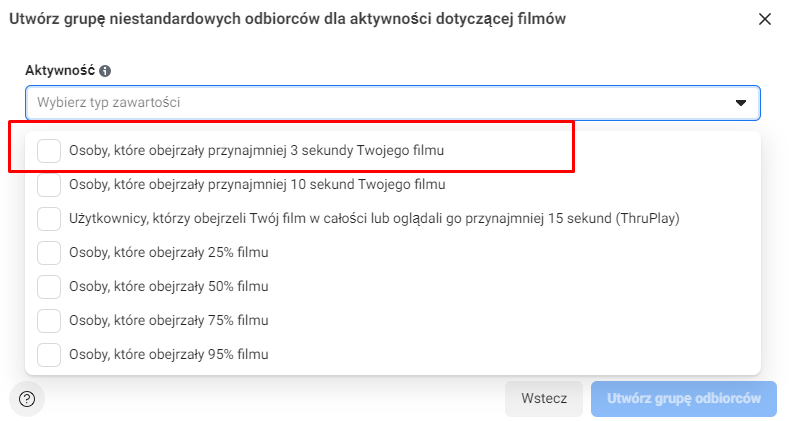Enable the 50% filmu checkbox

[x=49, y=287]
